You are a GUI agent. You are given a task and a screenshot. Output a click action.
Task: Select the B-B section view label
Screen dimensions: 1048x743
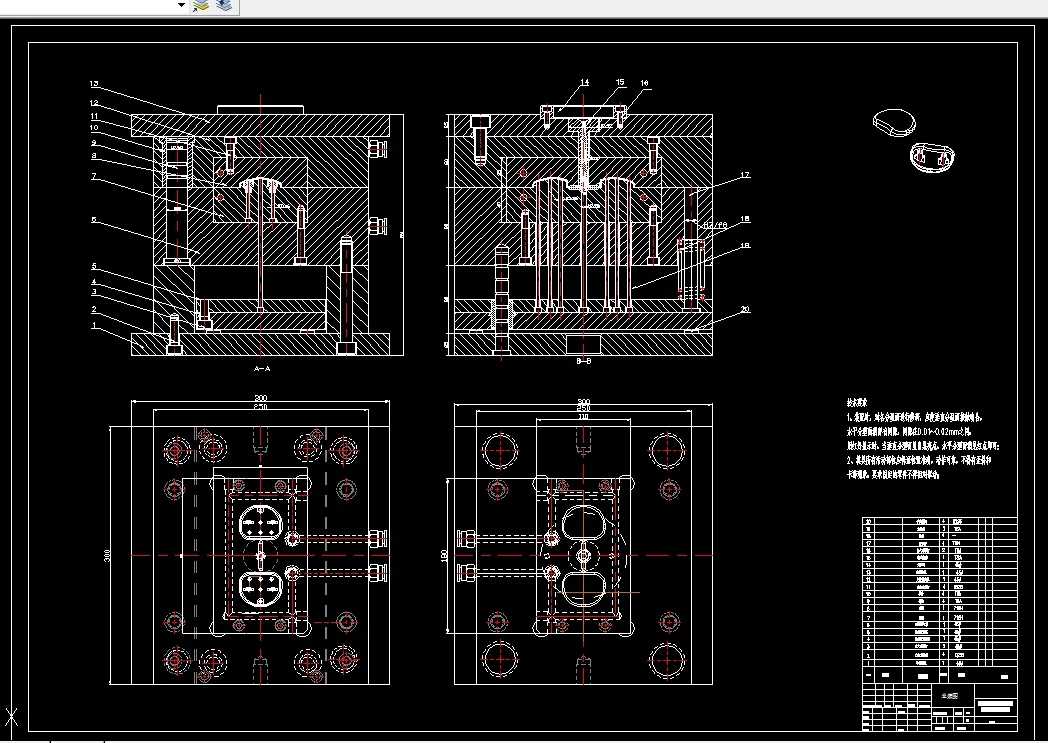pyautogui.click(x=583, y=361)
